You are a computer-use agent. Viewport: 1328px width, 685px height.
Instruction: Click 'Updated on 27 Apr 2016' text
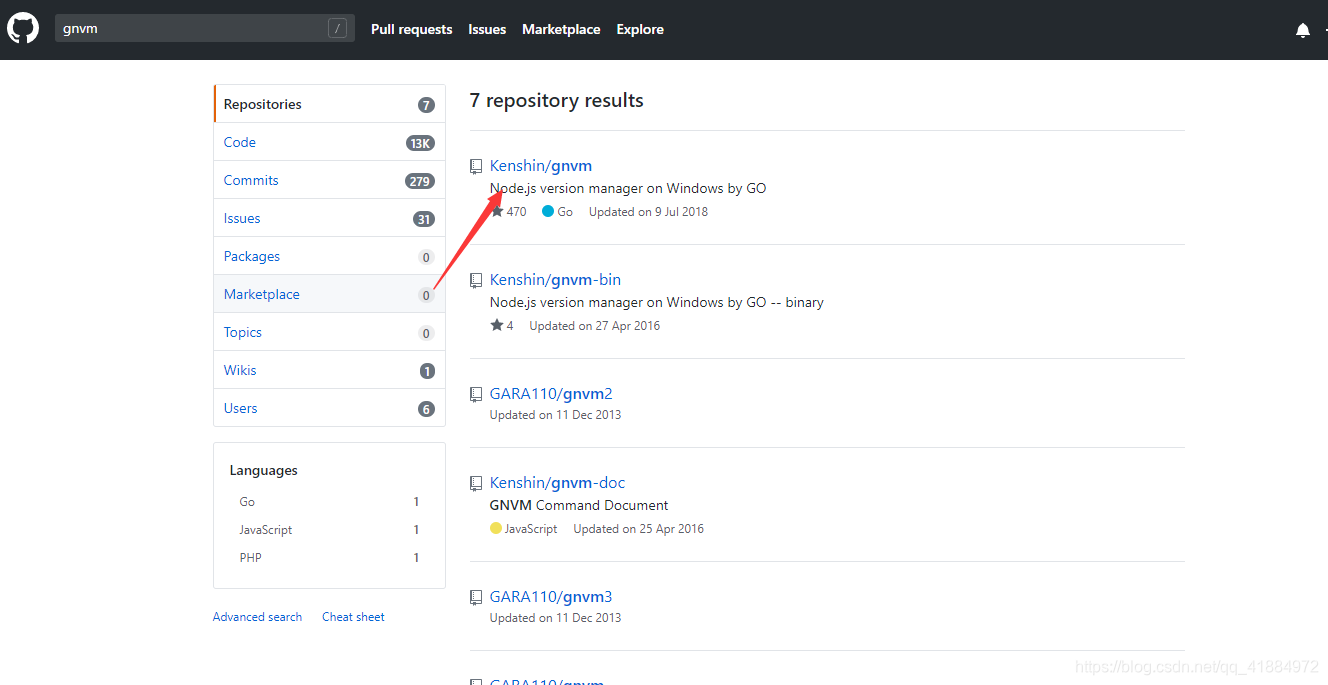click(x=595, y=326)
